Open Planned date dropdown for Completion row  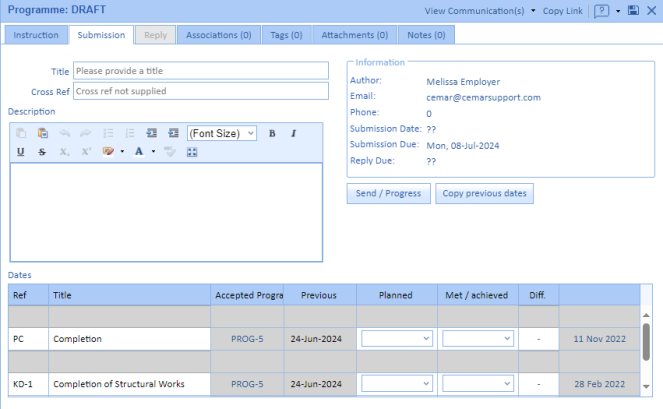point(397,339)
